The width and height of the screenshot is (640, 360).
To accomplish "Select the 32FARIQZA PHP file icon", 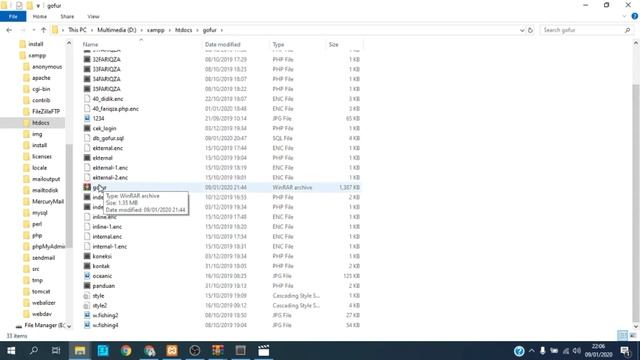I will [87, 60].
